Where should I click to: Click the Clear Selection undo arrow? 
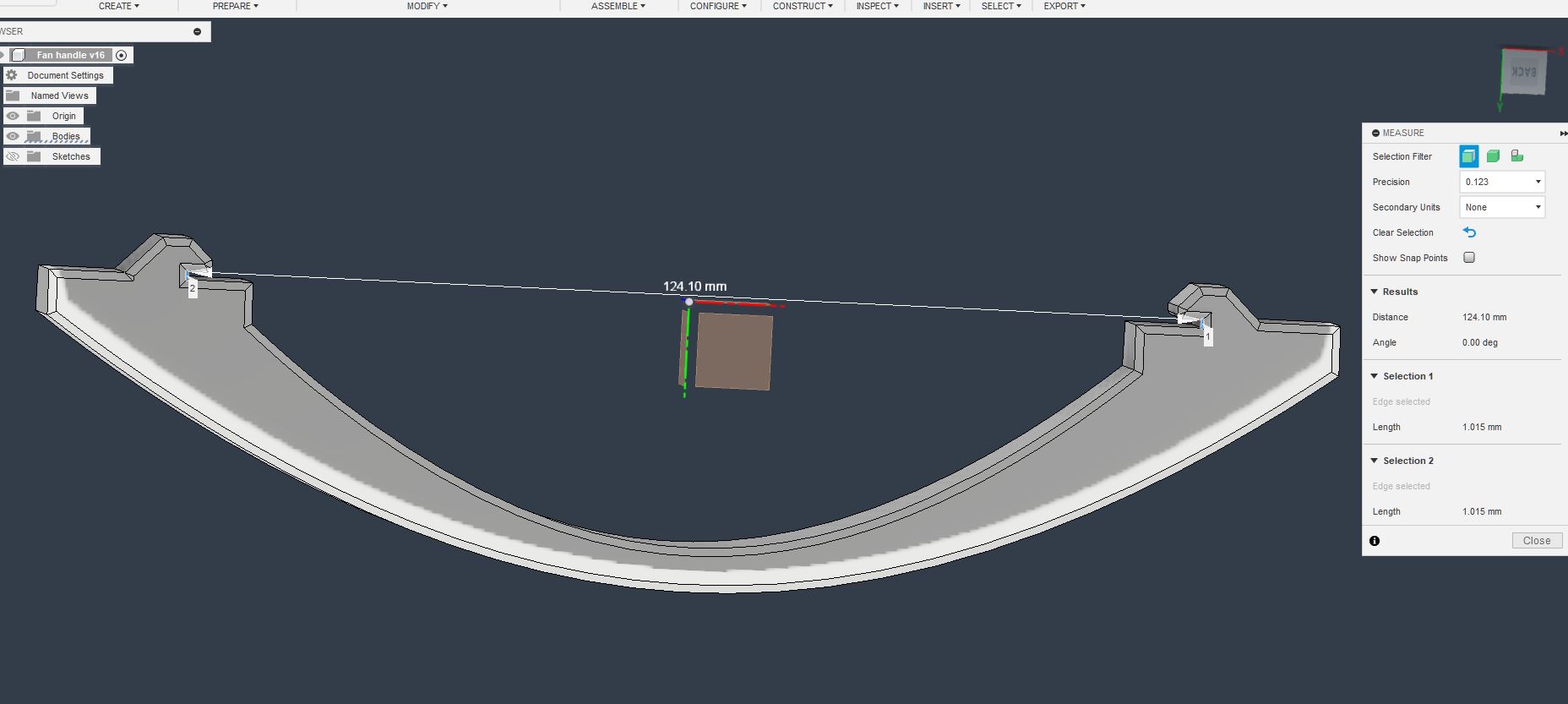pos(1469,232)
